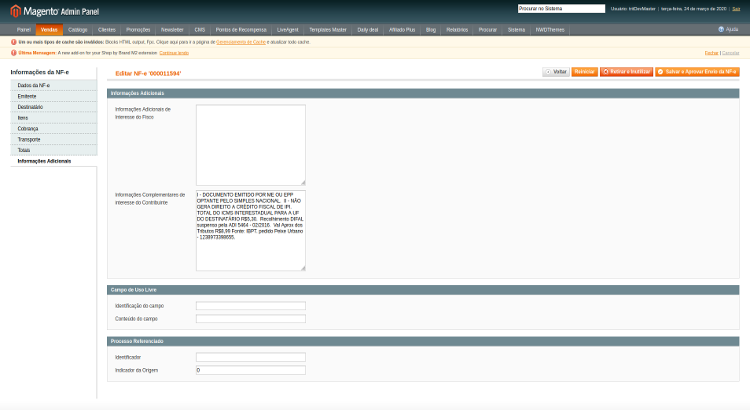
Task: Click the Cancelar link
Action: pyautogui.click(x=730, y=53)
